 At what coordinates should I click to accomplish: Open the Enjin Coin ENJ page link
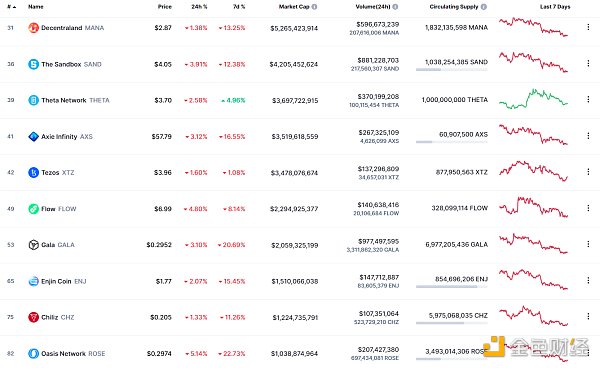point(64,281)
